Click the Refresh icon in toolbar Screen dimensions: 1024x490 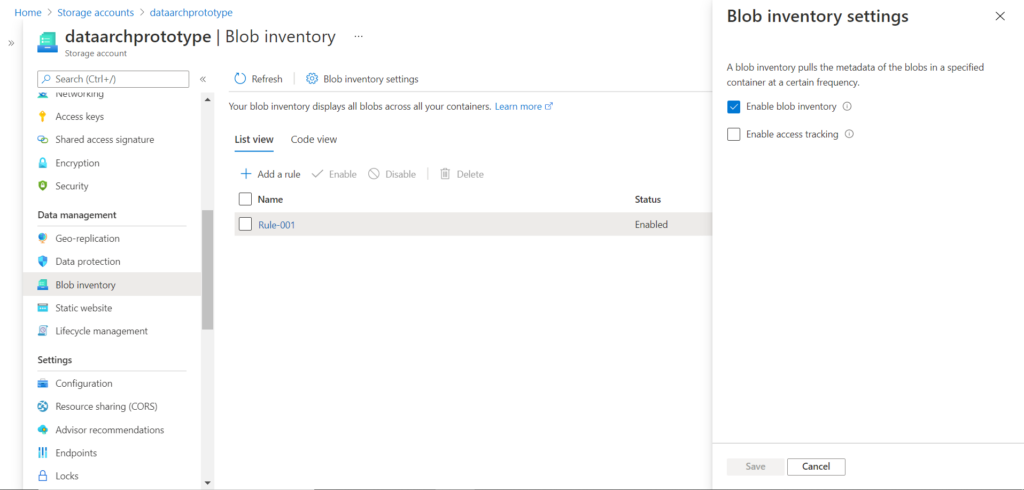click(240, 78)
